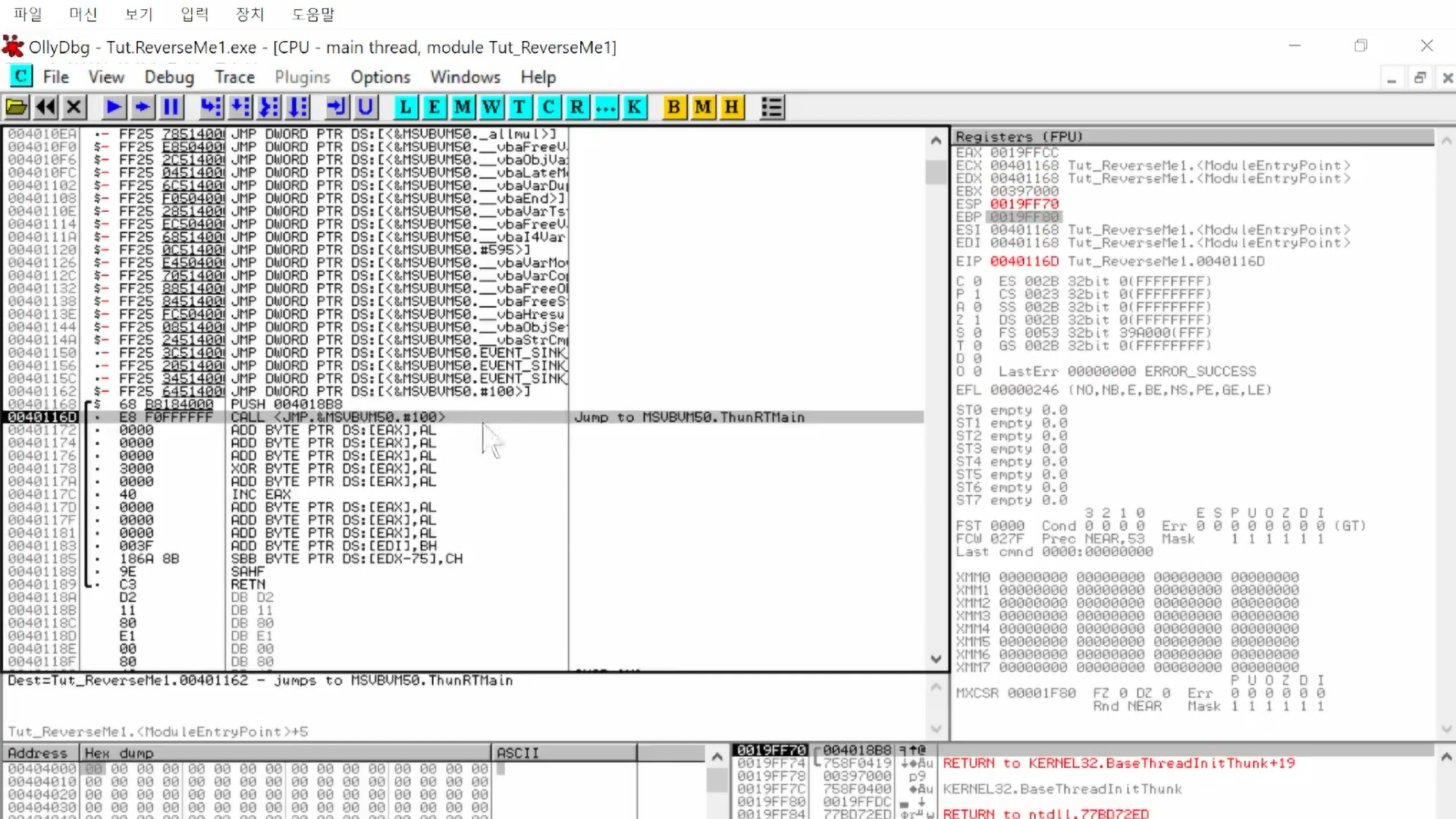The height and width of the screenshot is (819, 1456).
Task: Click the Step into icon
Action: [211, 107]
